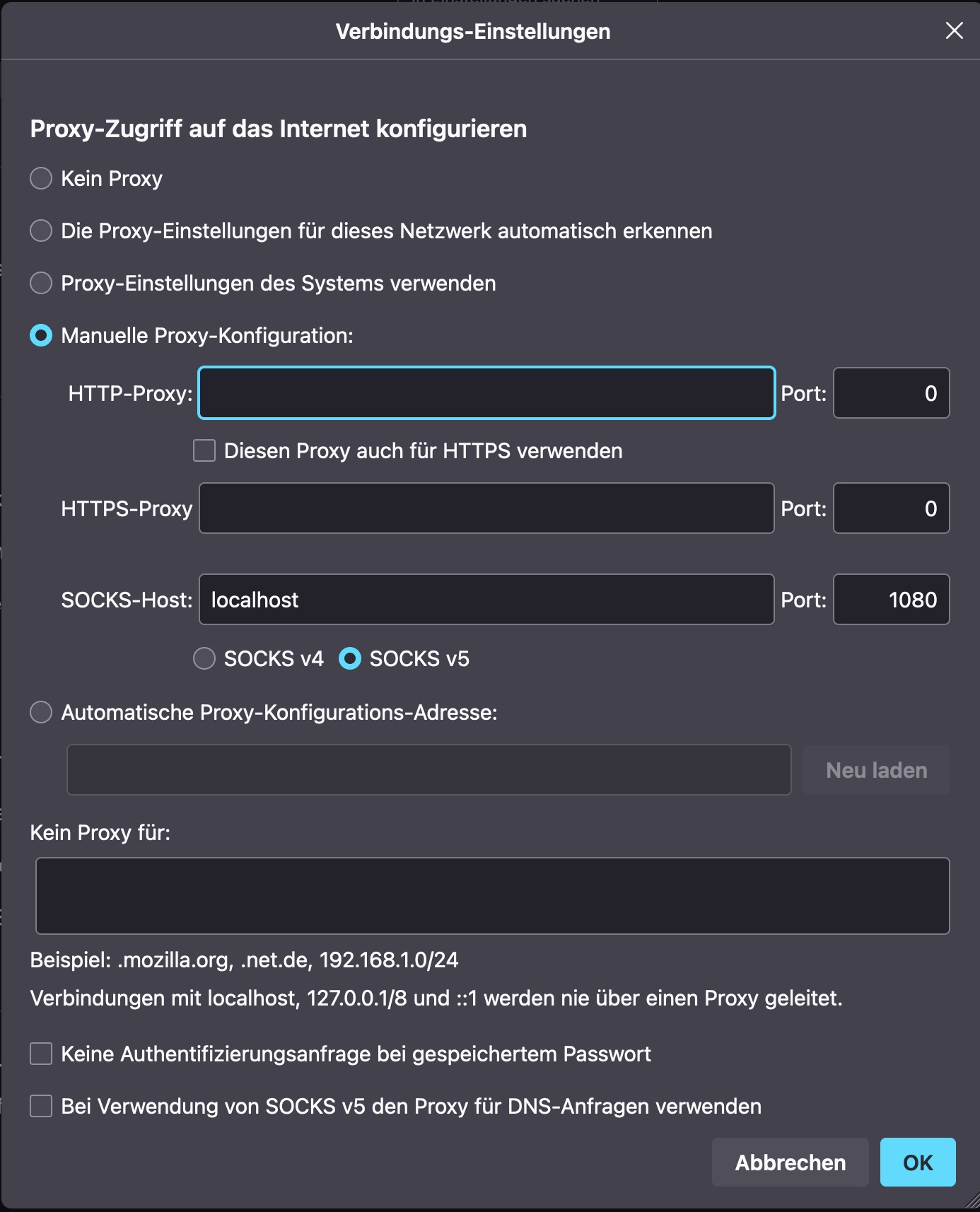Image resolution: width=980 pixels, height=1212 pixels.
Task: Switch to SOCKS v4
Action: (204, 658)
